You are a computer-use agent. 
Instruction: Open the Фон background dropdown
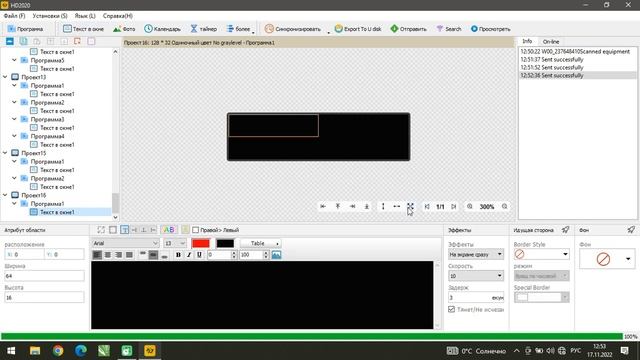(607, 259)
